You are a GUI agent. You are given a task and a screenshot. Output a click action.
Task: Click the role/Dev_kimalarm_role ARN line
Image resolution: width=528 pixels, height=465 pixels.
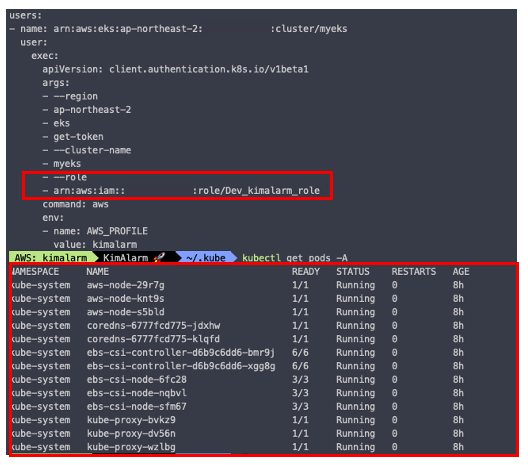coord(181,191)
